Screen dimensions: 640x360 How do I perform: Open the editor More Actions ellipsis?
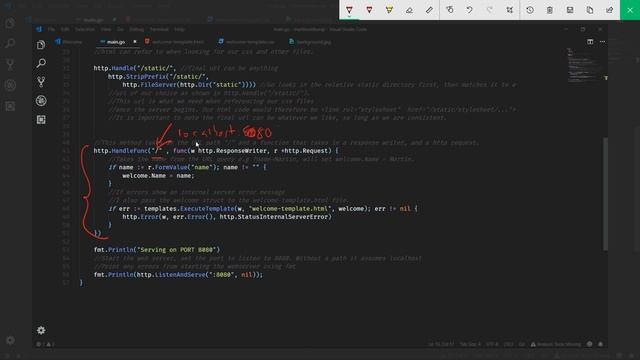(602, 42)
